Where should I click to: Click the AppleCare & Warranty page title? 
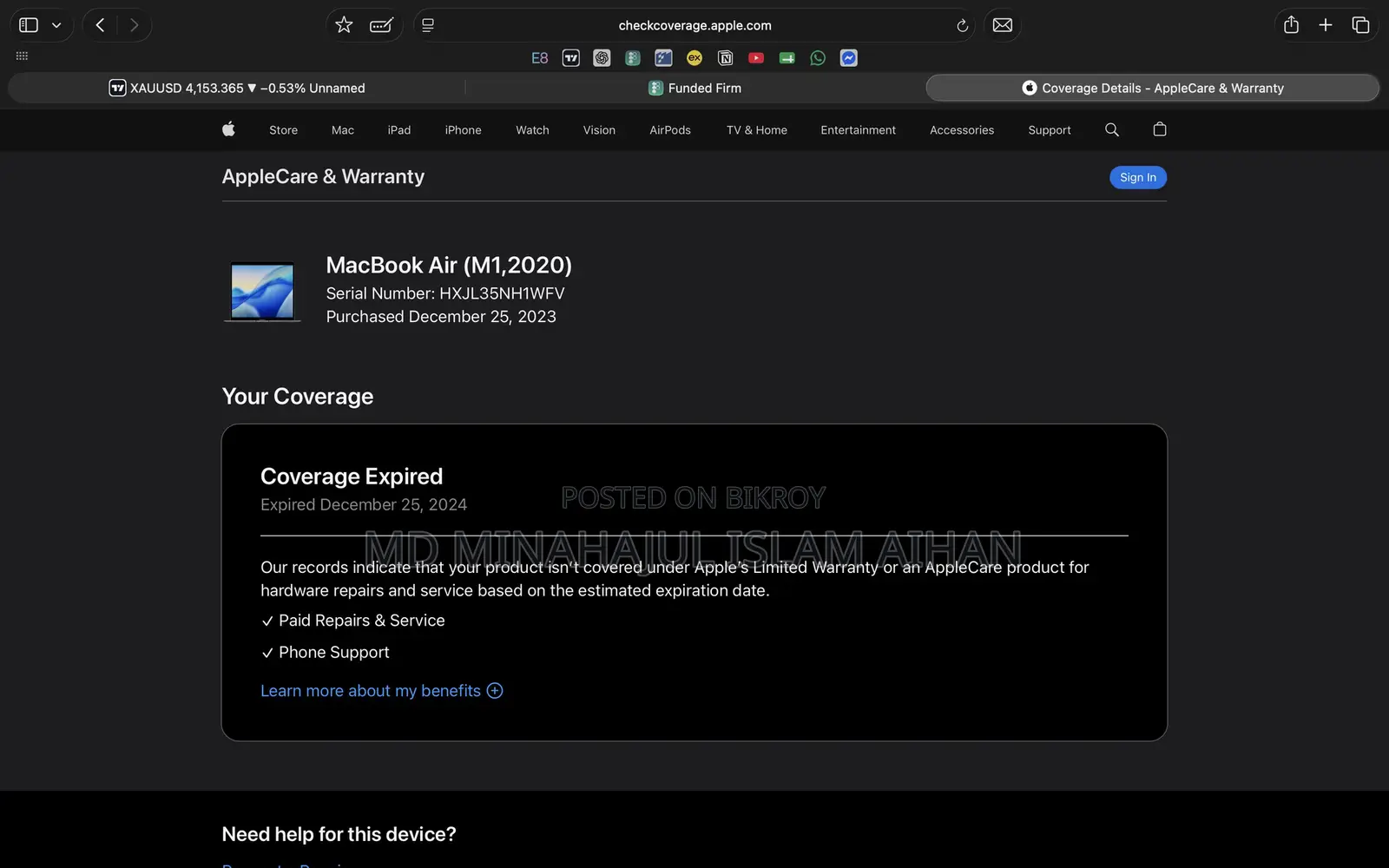pos(323,176)
